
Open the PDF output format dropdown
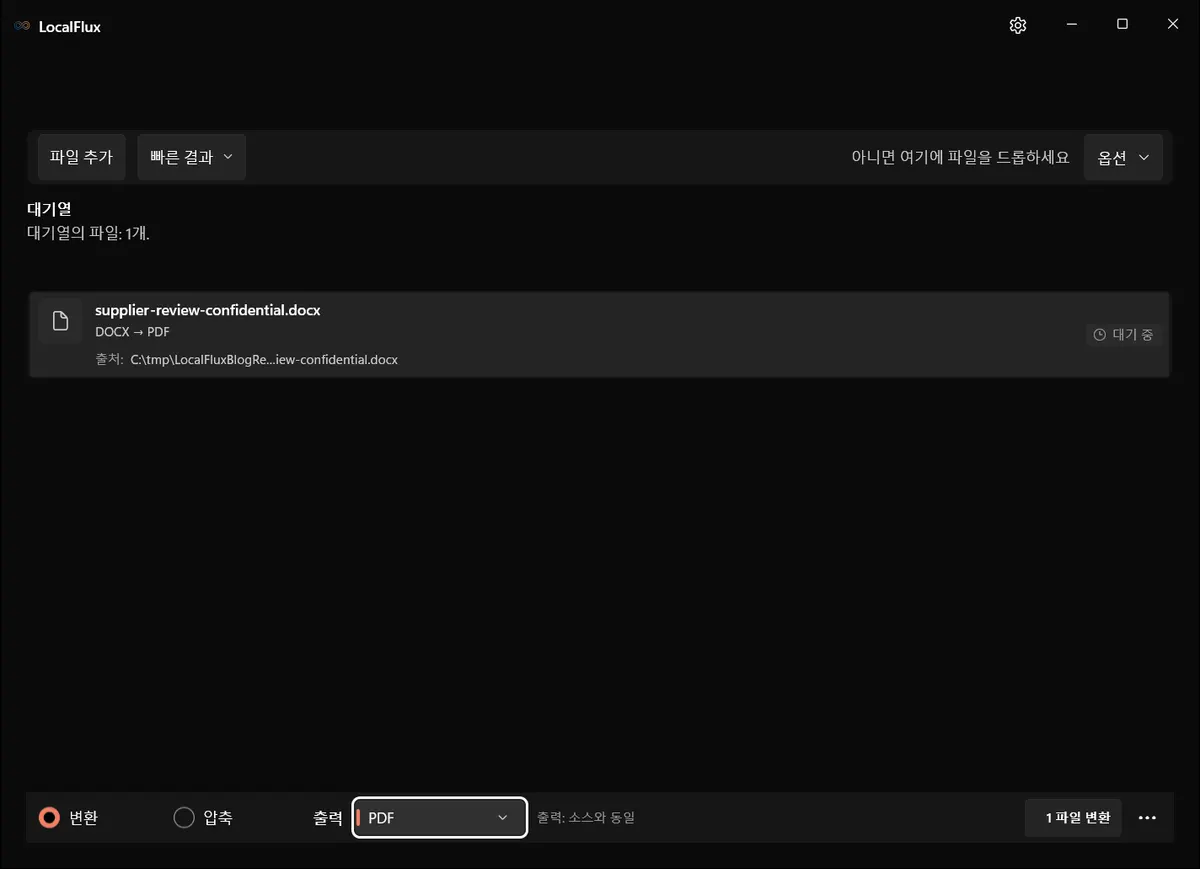[x=440, y=818]
